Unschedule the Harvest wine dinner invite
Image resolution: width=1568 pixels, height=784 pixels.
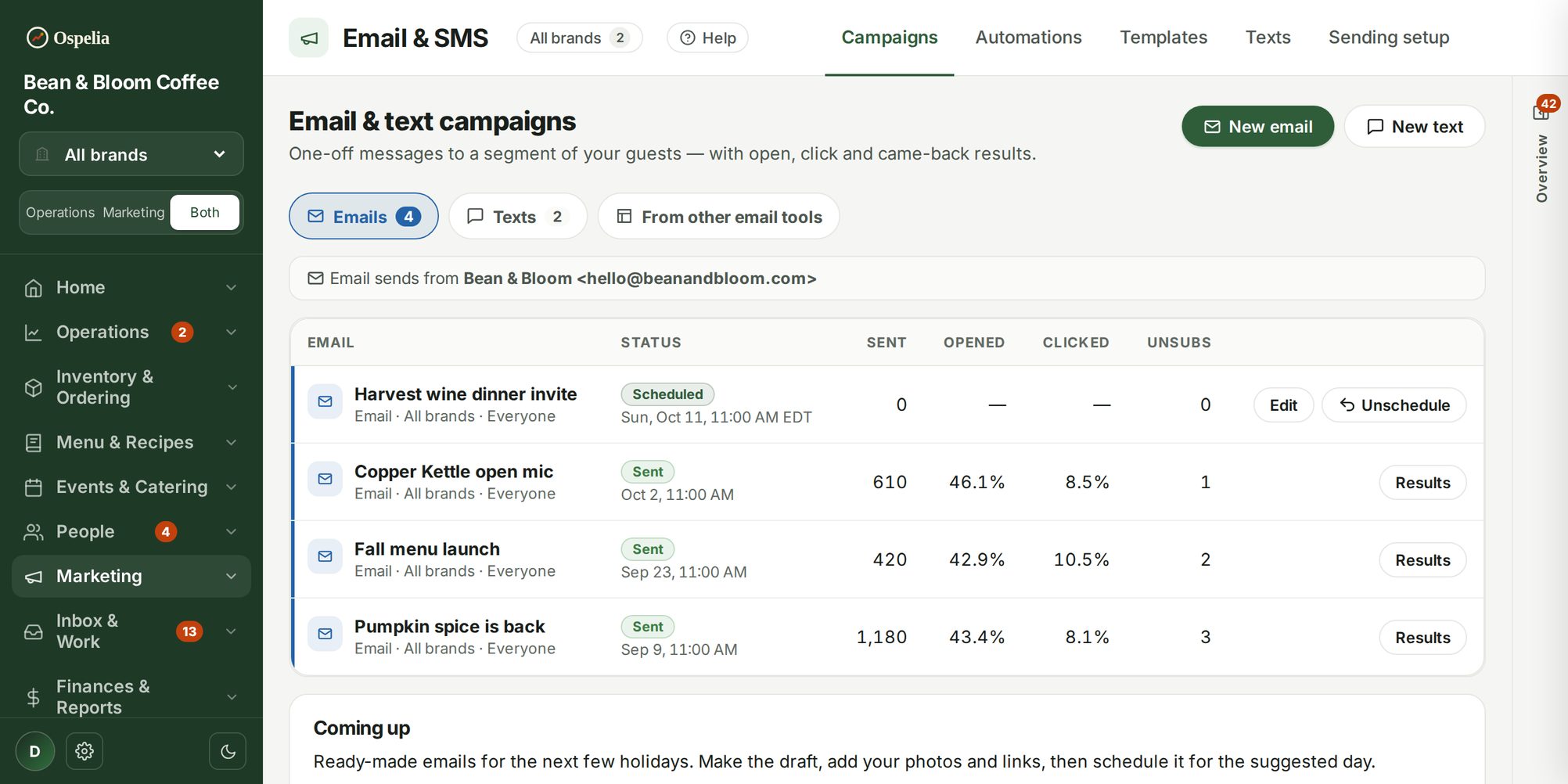1394,405
